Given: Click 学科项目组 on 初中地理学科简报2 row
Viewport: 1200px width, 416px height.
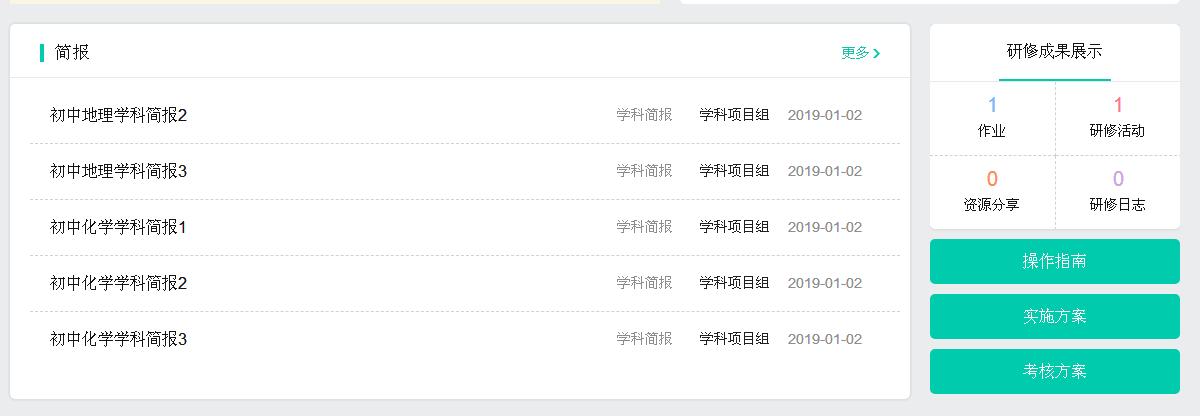Looking at the screenshot, I should click(x=734, y=115).
